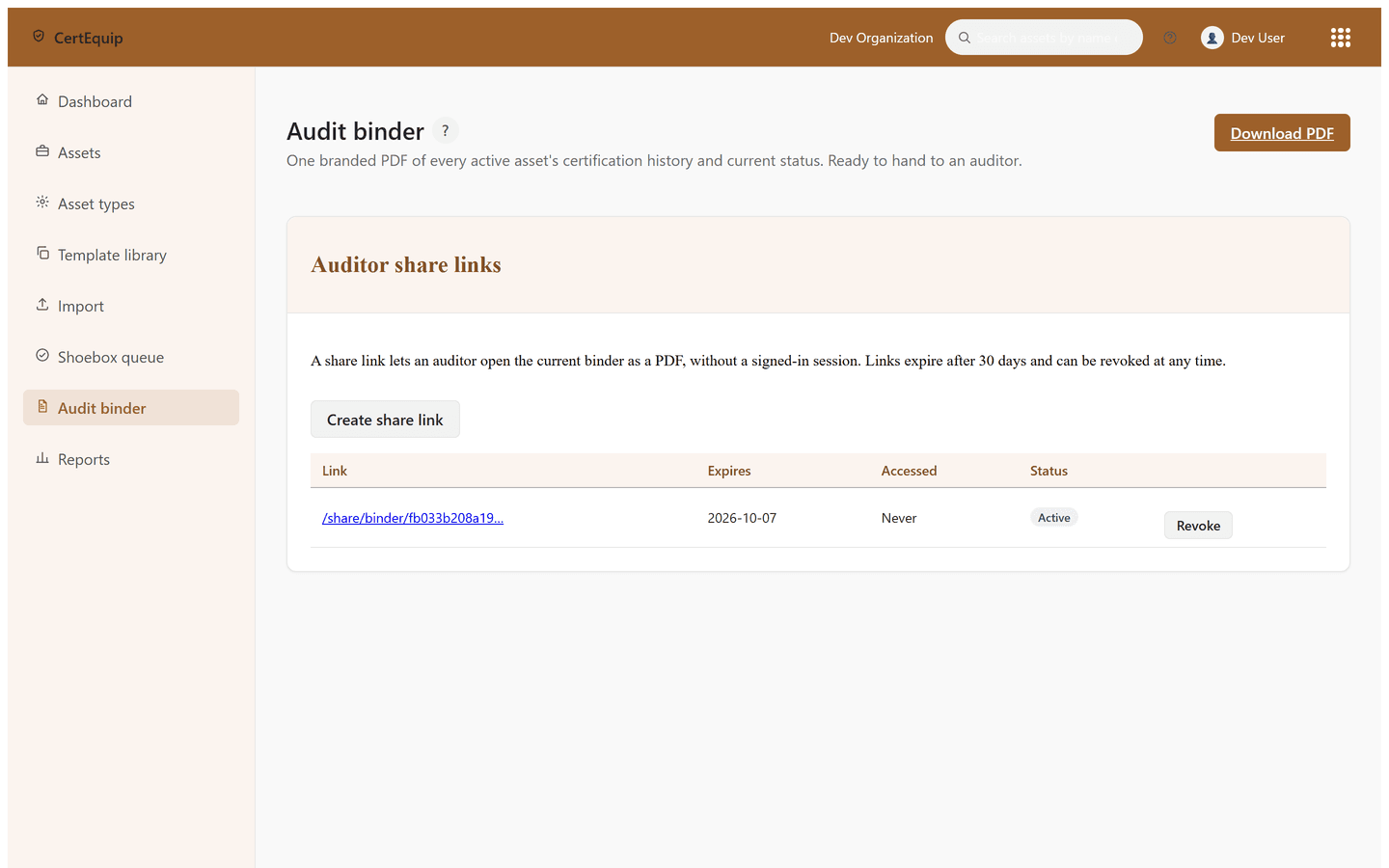Click the Shoebox queue checkmark icon
This screenshot has height=868, width=1389.
click(42, 356)
